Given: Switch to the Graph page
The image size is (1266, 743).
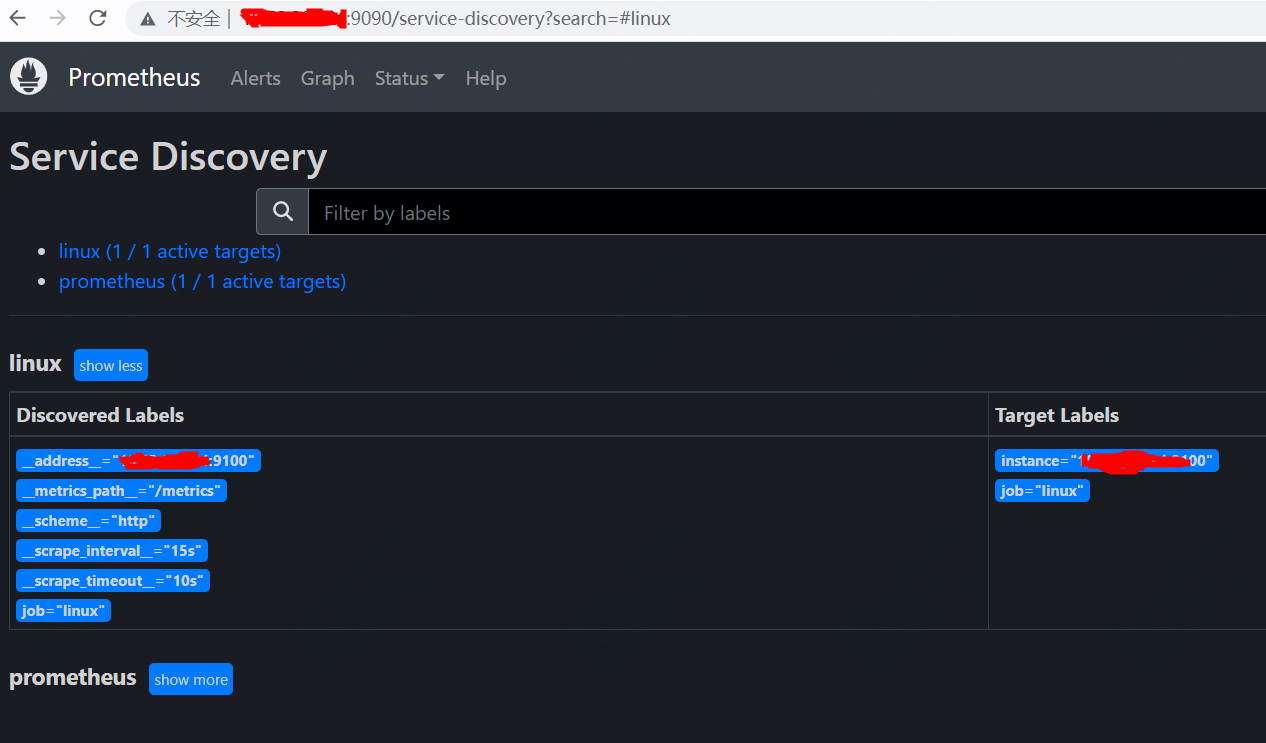Looking at the screenshot, I should click(x=327, y=78).
